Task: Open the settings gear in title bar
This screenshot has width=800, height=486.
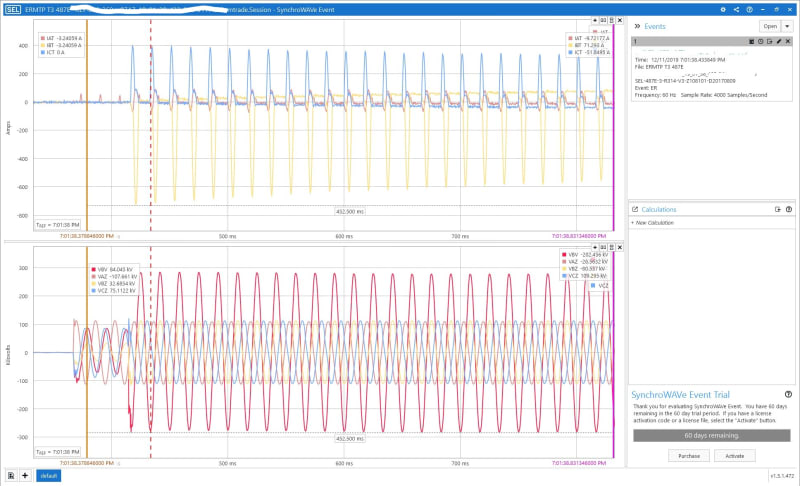Action: click(x=723, y=10)
